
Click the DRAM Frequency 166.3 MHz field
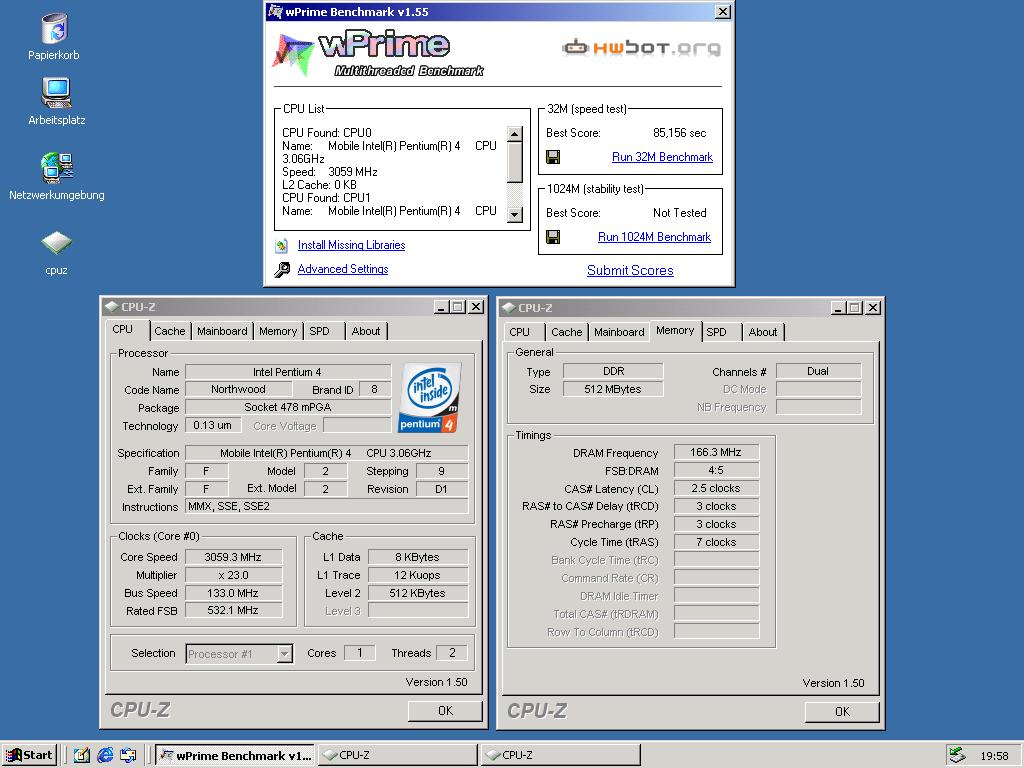[716, 452]
